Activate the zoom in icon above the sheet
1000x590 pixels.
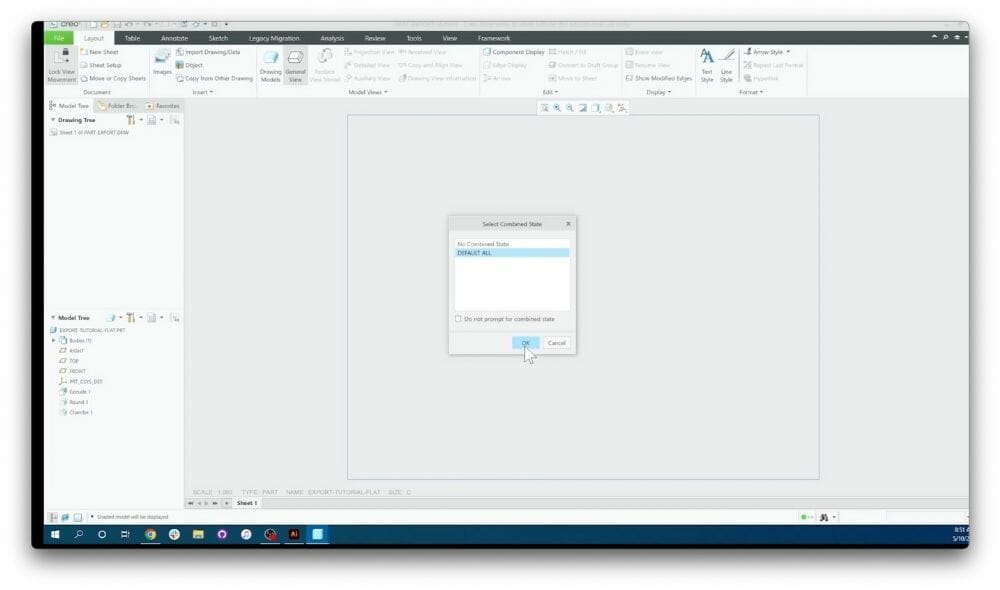[x=555, y=108]
